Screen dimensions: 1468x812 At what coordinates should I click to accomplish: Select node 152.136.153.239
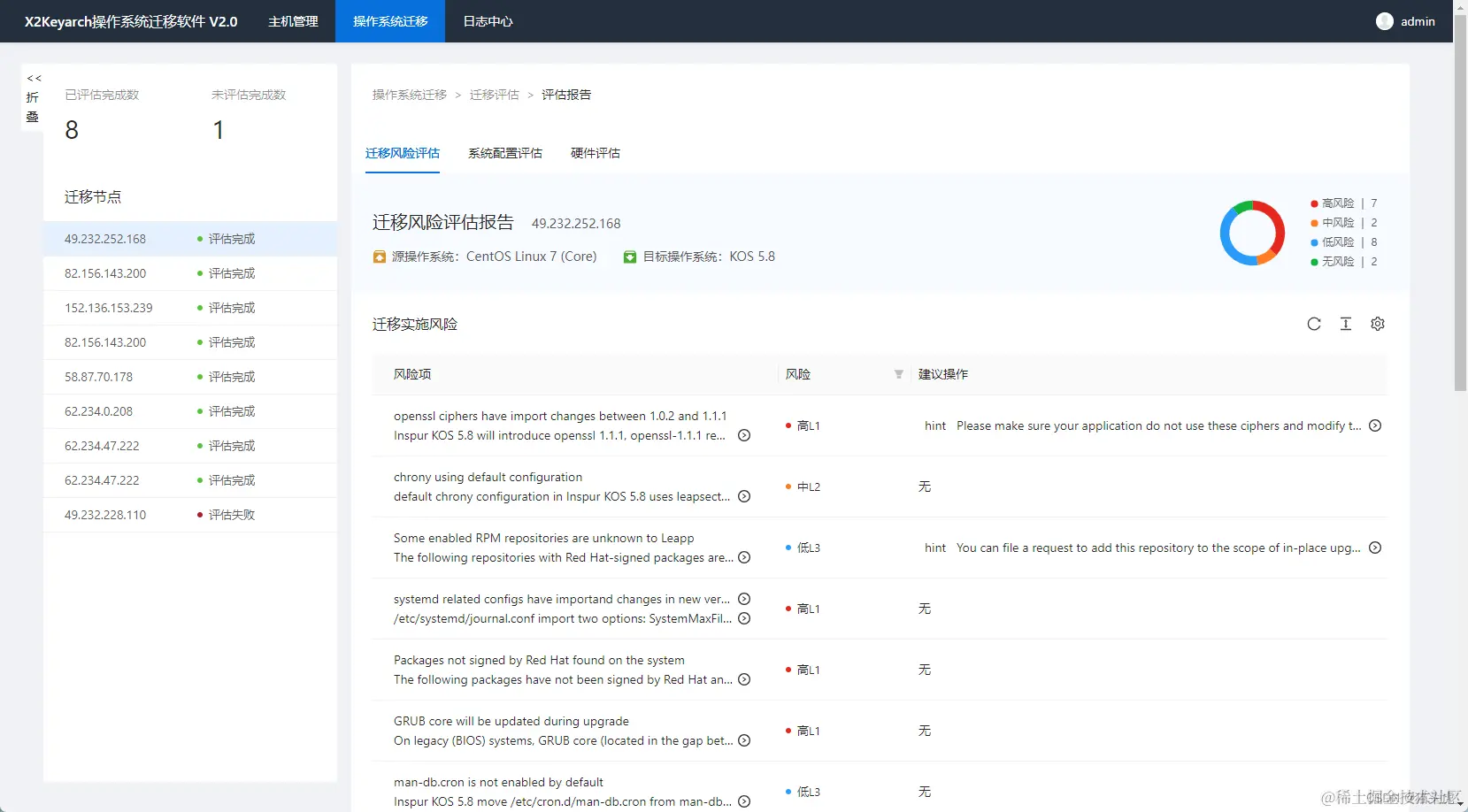click(x=190, y=308)
